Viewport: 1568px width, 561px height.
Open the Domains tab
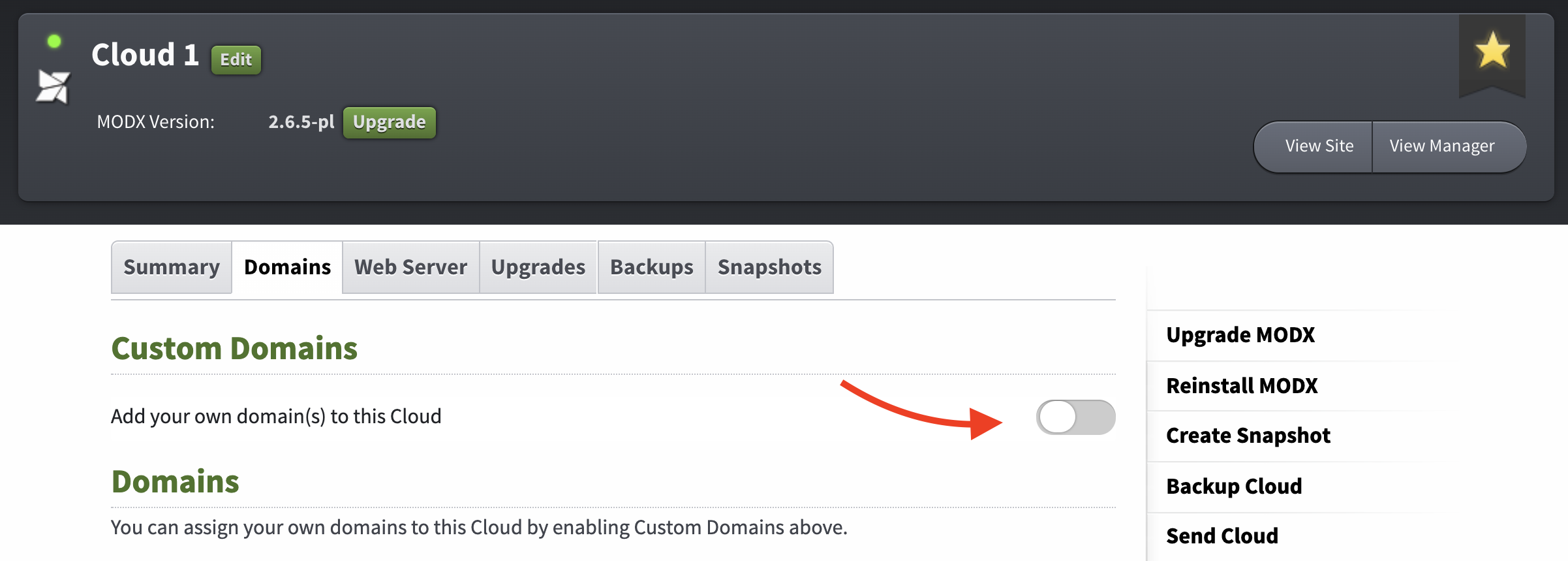[x=286, y=267]
